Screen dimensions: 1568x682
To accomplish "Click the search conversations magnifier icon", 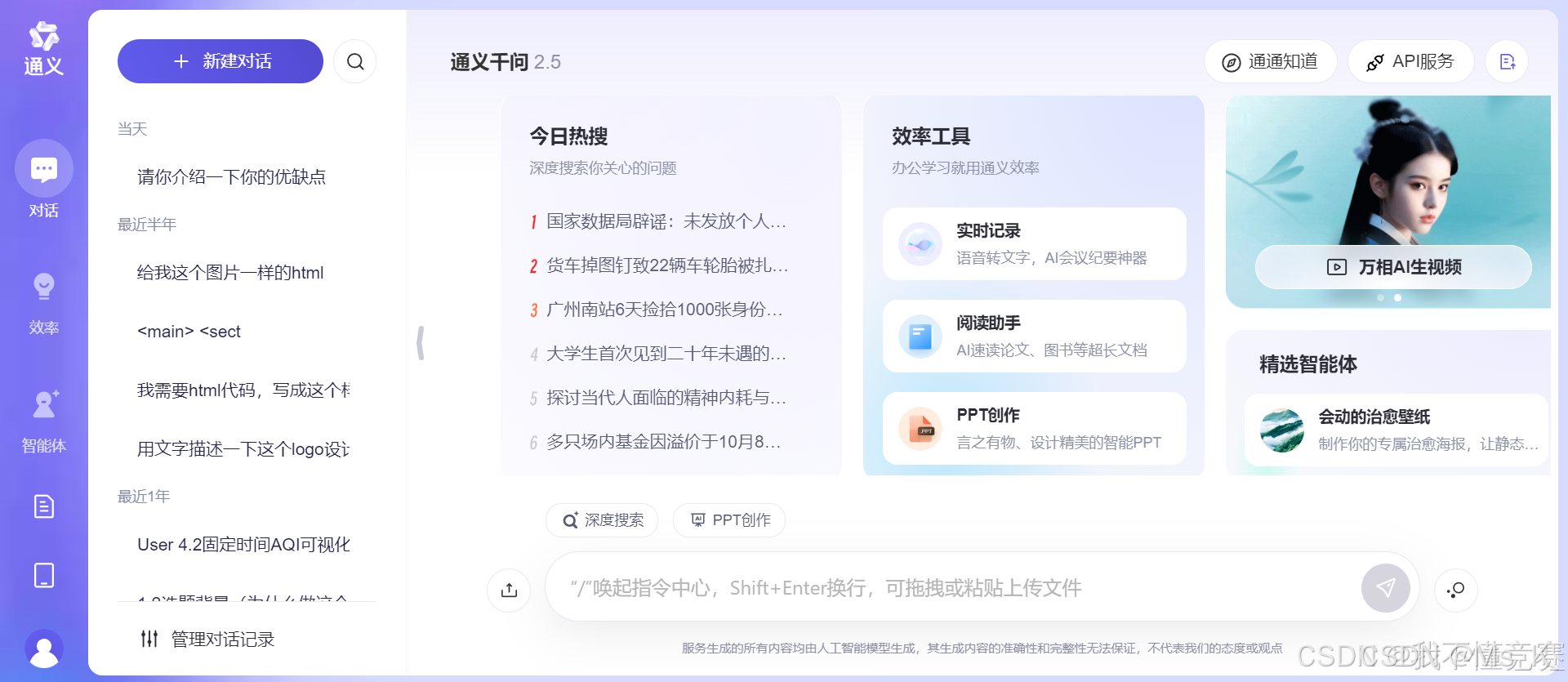I will click(x=355, y=61).
